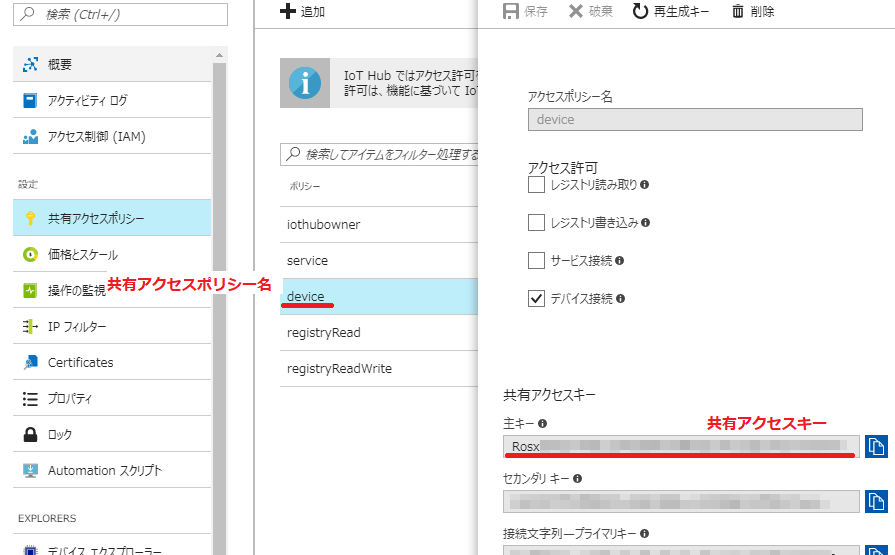Click the アクセスポリシー名 field containing device
The height and width of the screenshot is (555, 895).
[x=695, y=119]
